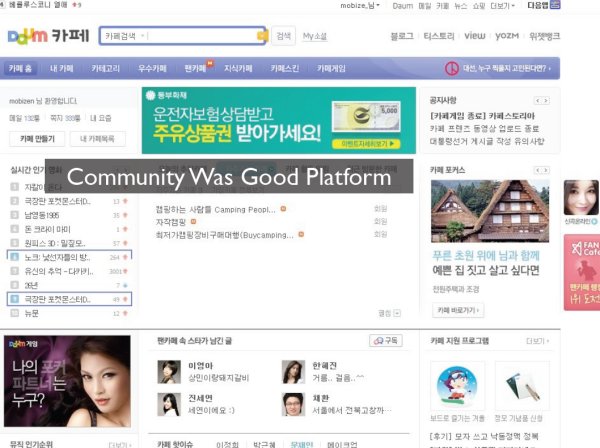Click the Daum 게임 poker advertisement
This screenshot has height=448, width=600.
(67, 381)
